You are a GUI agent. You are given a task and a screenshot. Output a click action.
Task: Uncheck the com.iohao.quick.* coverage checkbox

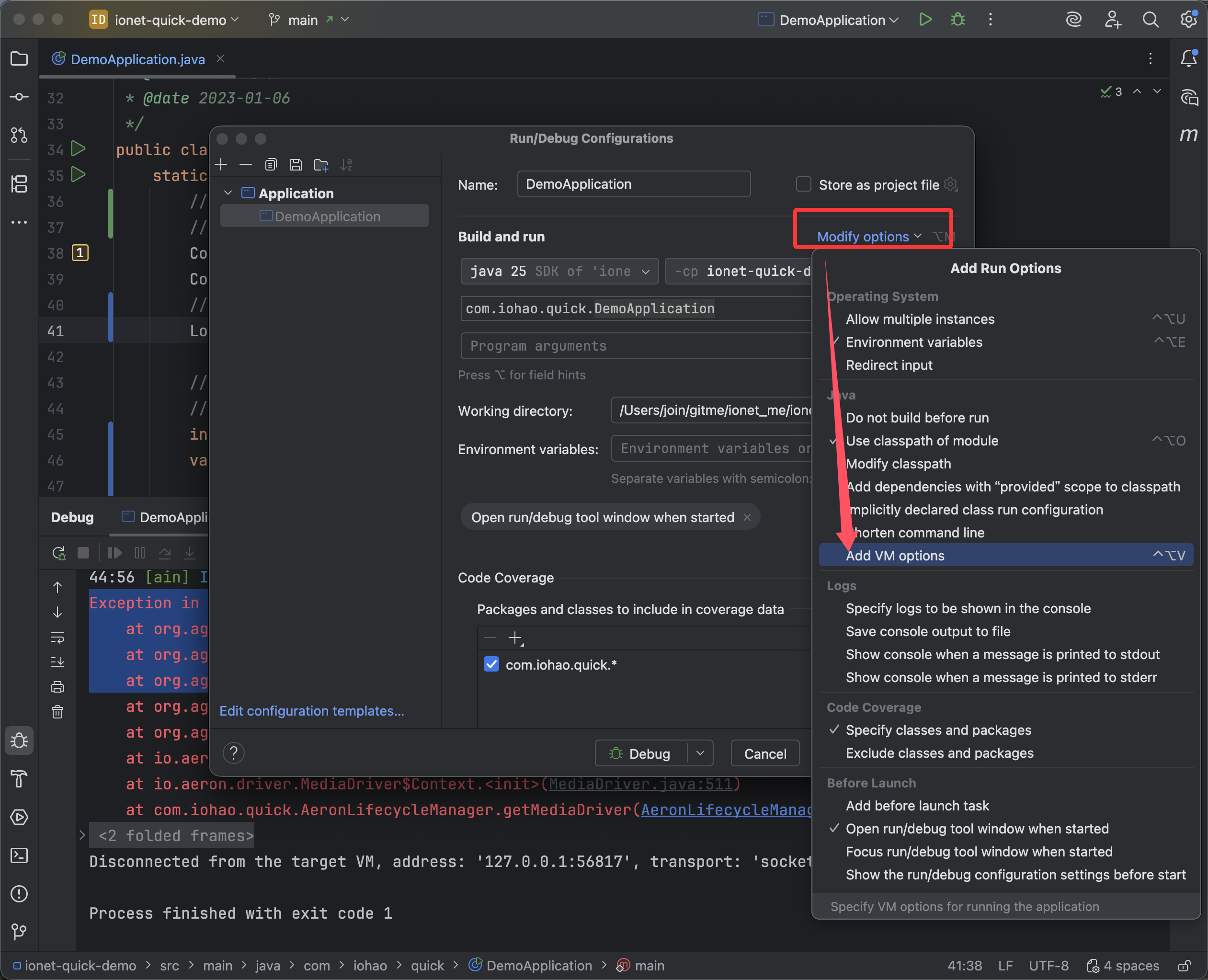coord(491,664)
